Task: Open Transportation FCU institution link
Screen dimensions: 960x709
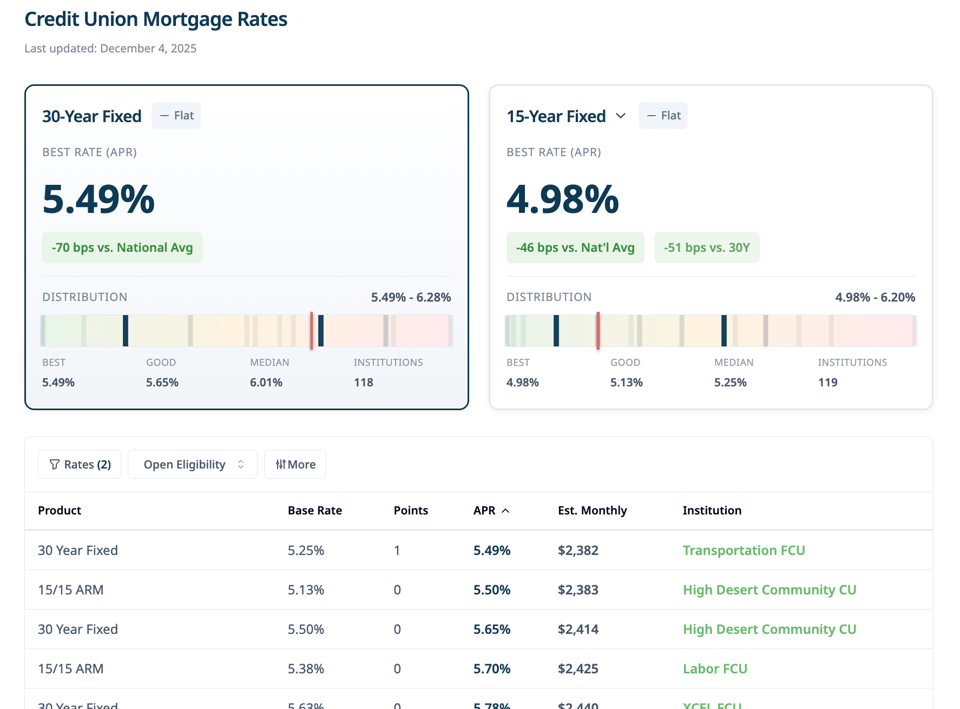Action: point(743,550)
